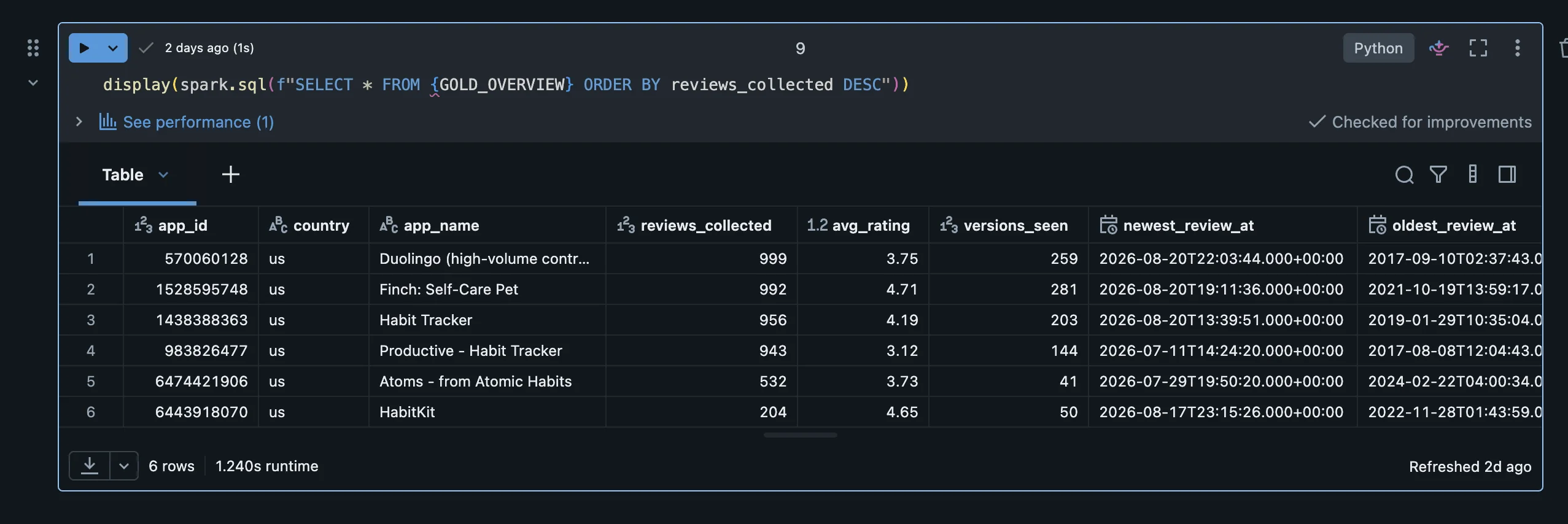
Task: Select Atoms - from Atomic Habits cell
Action: tap(487, 381)
